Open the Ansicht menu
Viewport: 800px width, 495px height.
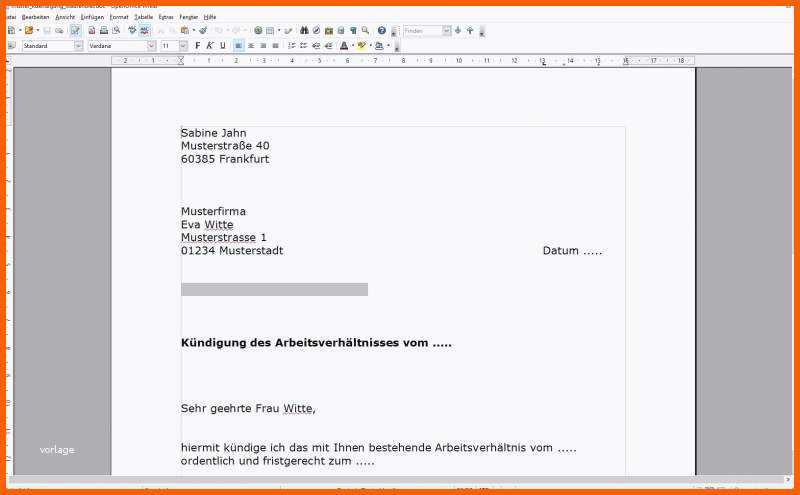65,17
